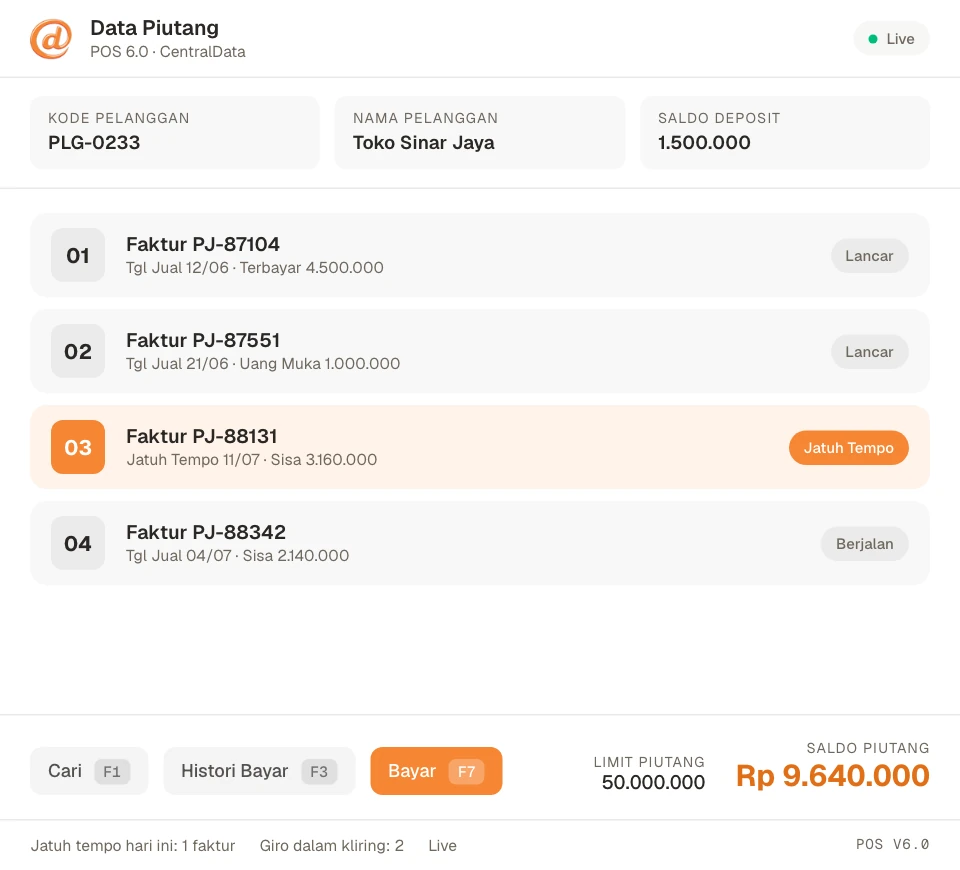Screen dimensions: 960x870
Task: Click 'Giro dalam kliring: 2' status entry
Action: tap(332, 846)
